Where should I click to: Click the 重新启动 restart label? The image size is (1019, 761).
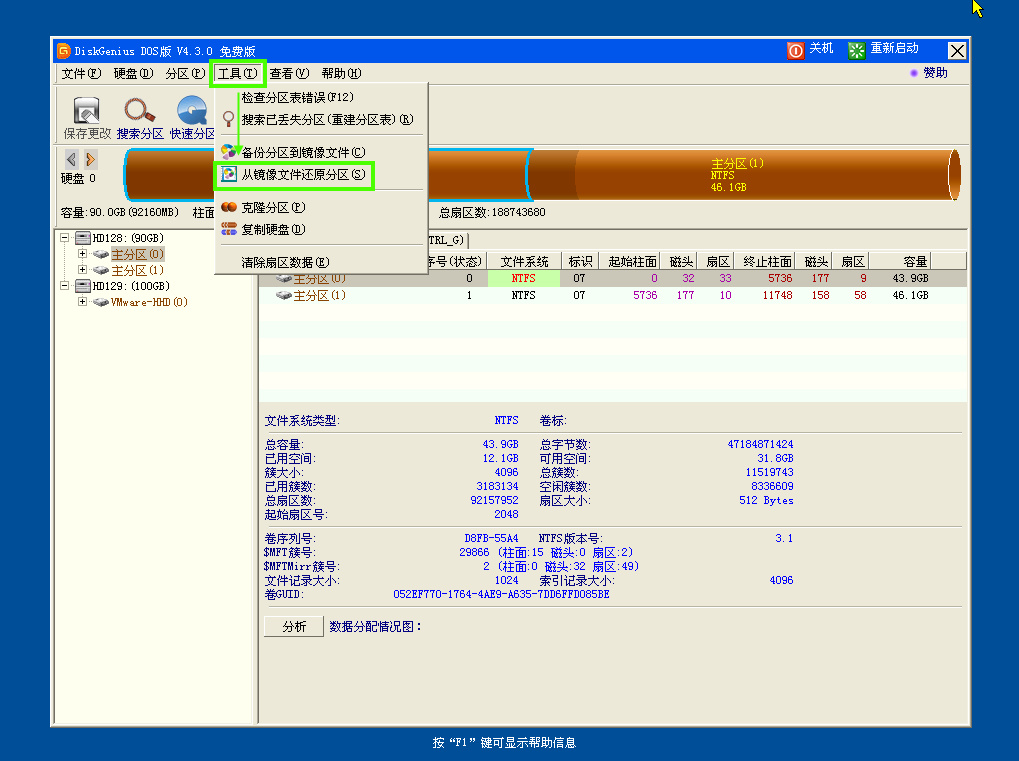point(894,48)
